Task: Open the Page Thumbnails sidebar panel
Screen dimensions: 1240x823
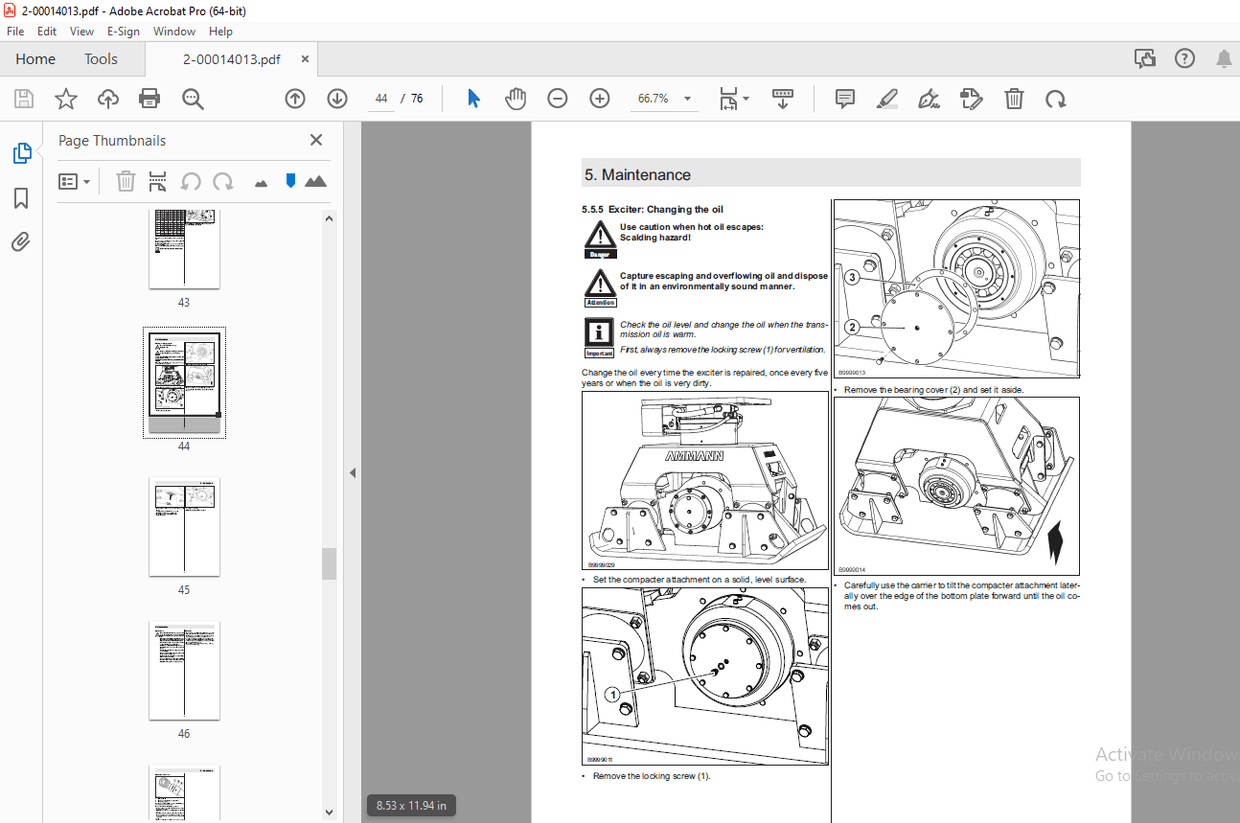Action: [x=22, y=152]
